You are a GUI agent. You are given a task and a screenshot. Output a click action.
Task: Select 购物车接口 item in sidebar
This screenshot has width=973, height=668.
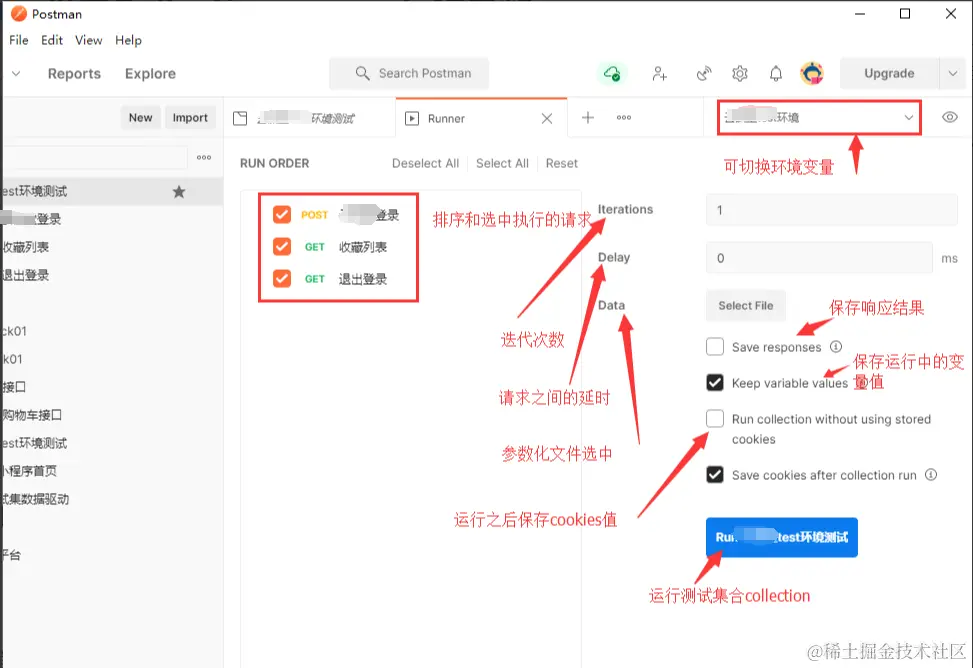(x=112, y=415)
